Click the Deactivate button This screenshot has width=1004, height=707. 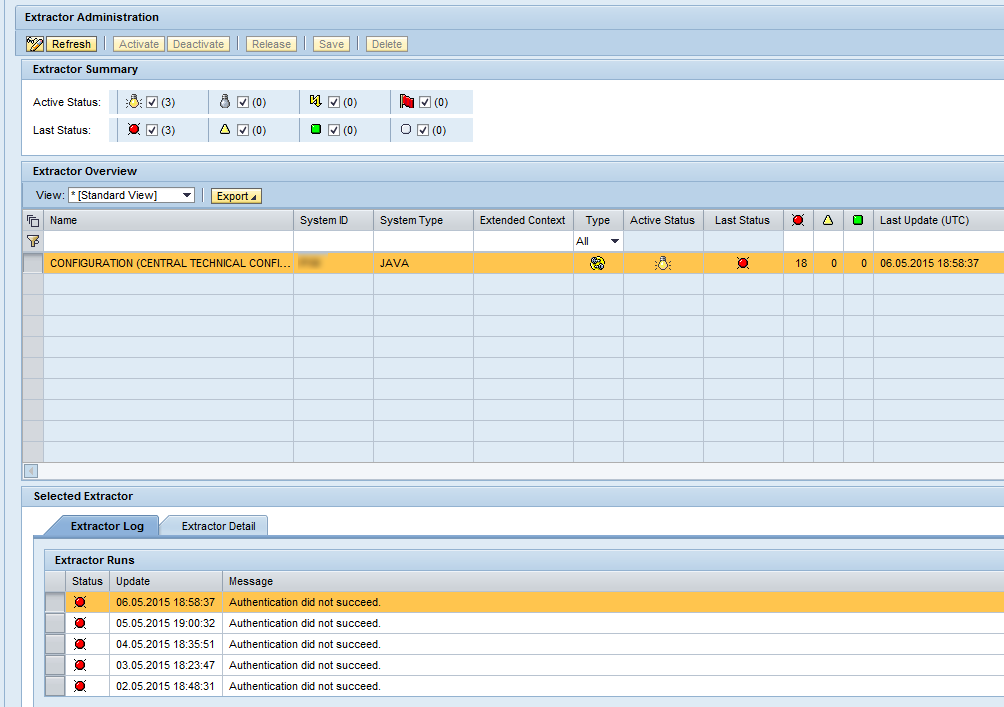(198, 44)
